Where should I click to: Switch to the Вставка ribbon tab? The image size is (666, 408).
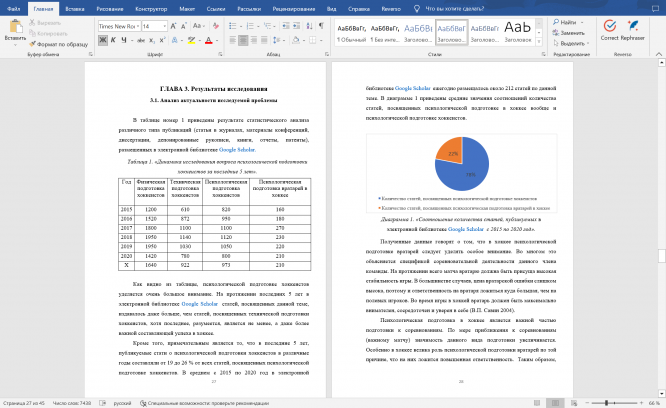click(75, 8)
